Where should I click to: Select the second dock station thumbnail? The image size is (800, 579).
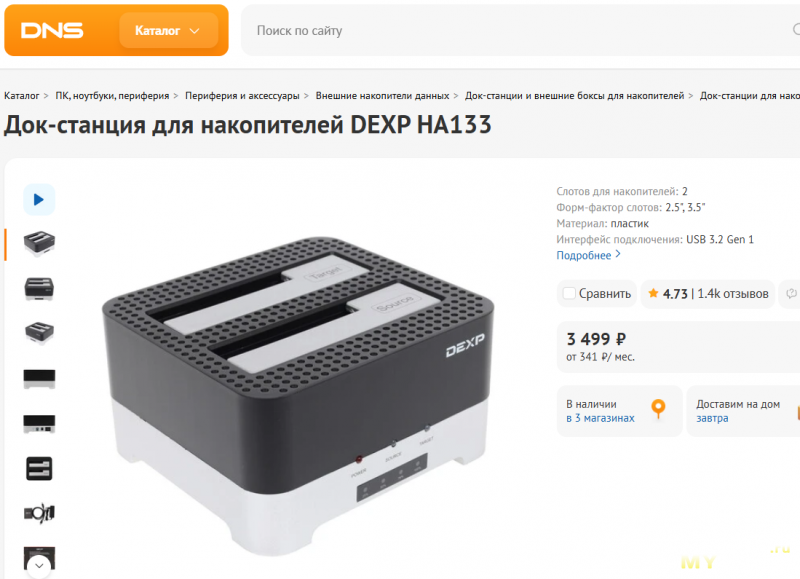[39, 289]
